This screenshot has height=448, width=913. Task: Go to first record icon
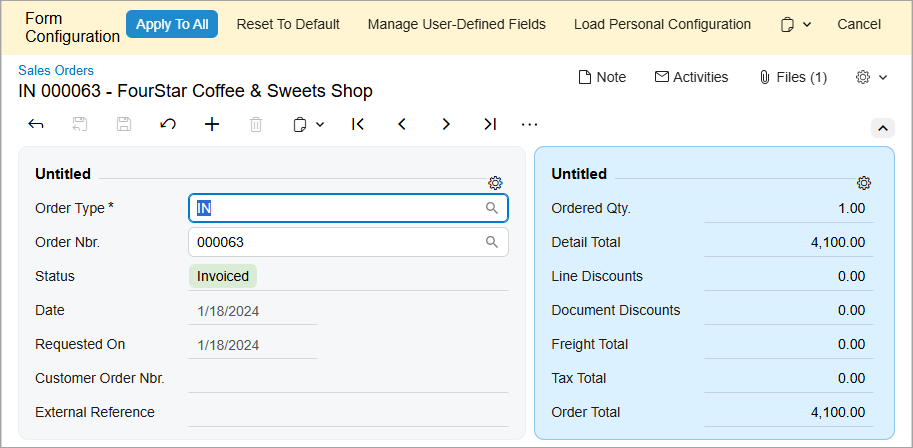(x=358, y=124)
